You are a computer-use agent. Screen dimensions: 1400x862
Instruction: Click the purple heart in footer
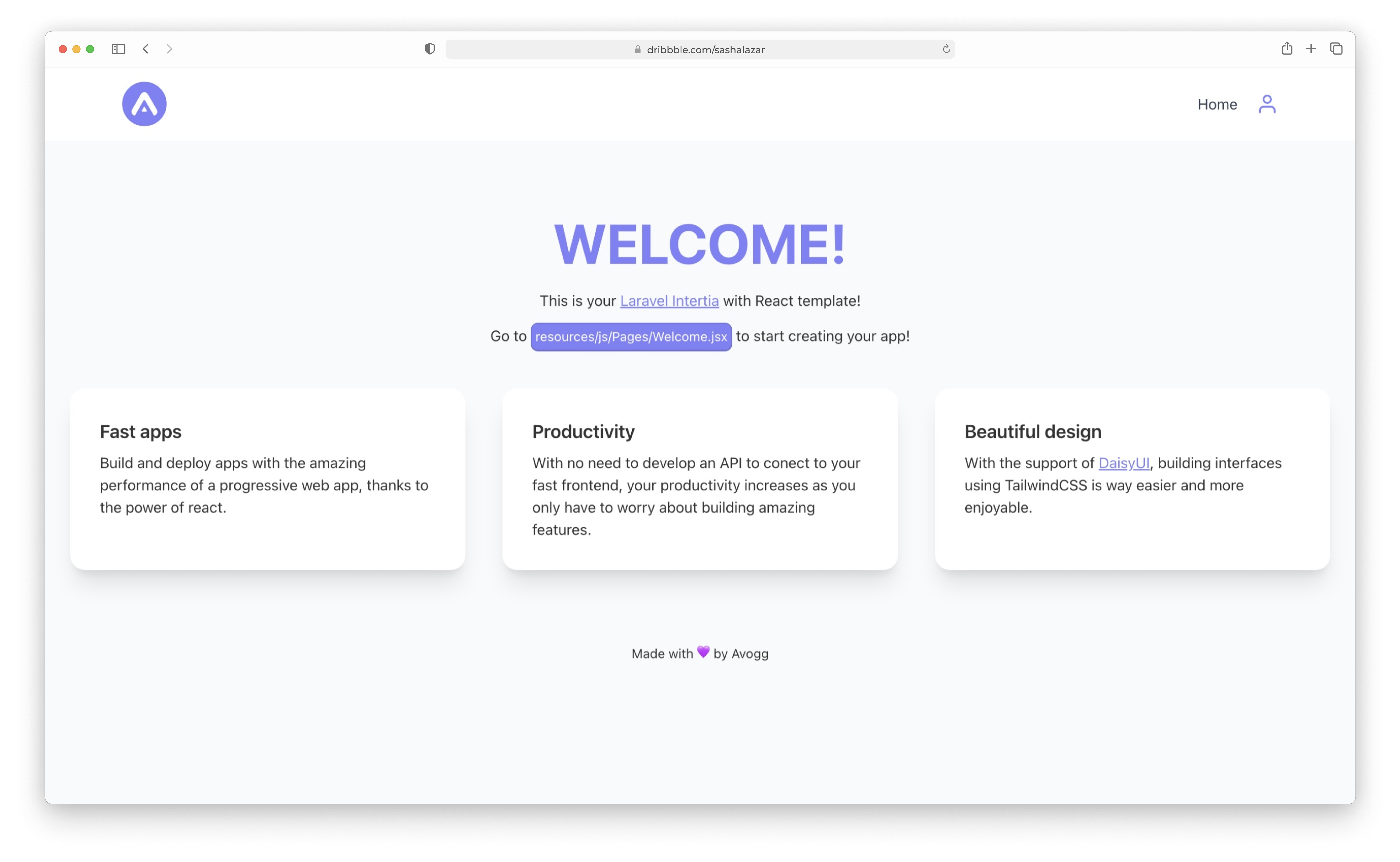coord(704,652)
